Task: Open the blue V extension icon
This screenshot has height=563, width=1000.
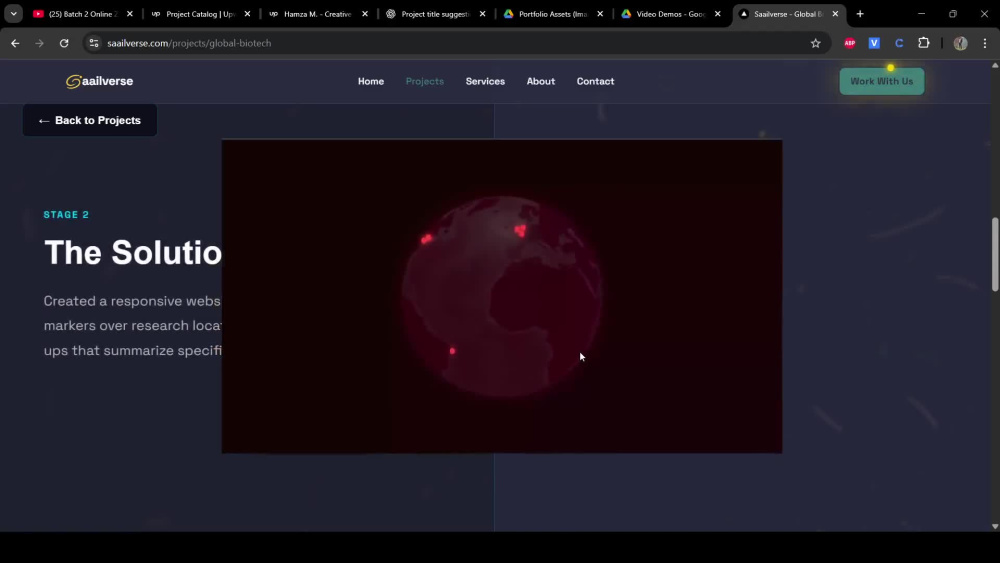Action: pos(874,43)
